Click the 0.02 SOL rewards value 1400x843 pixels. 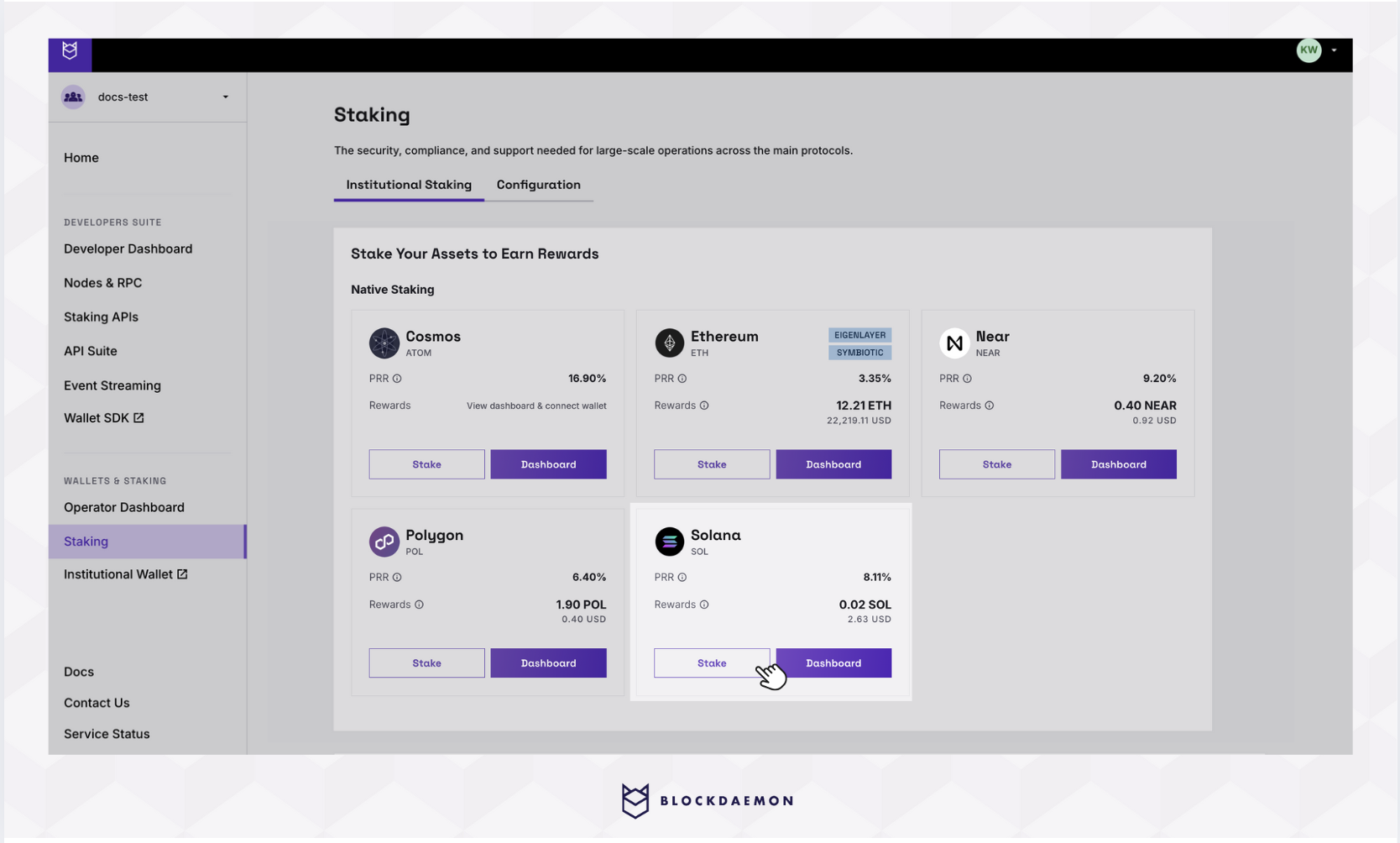(865, 605)
